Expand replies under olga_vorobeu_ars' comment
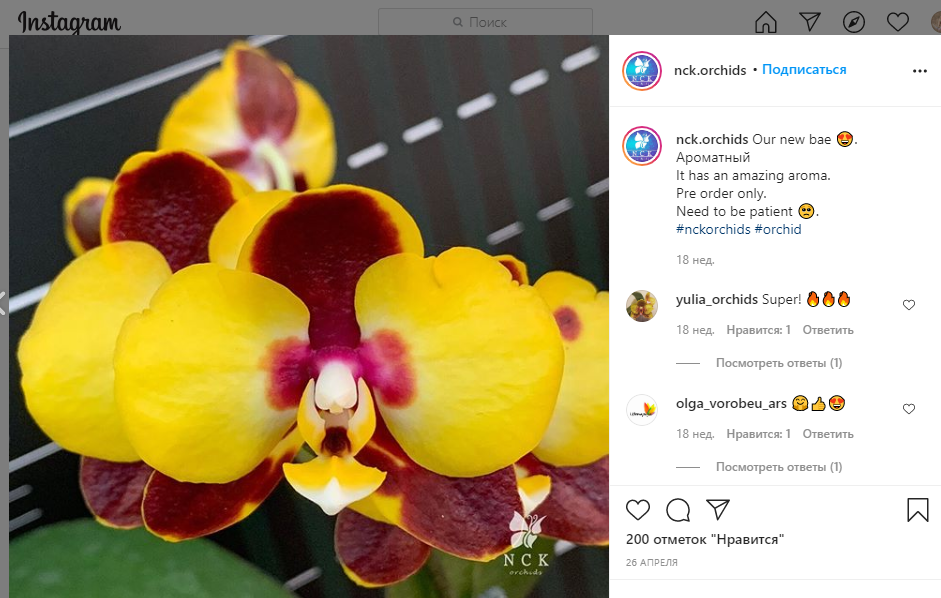The height and width of the screenshot is (598, 941). click(x=778, y=467)
